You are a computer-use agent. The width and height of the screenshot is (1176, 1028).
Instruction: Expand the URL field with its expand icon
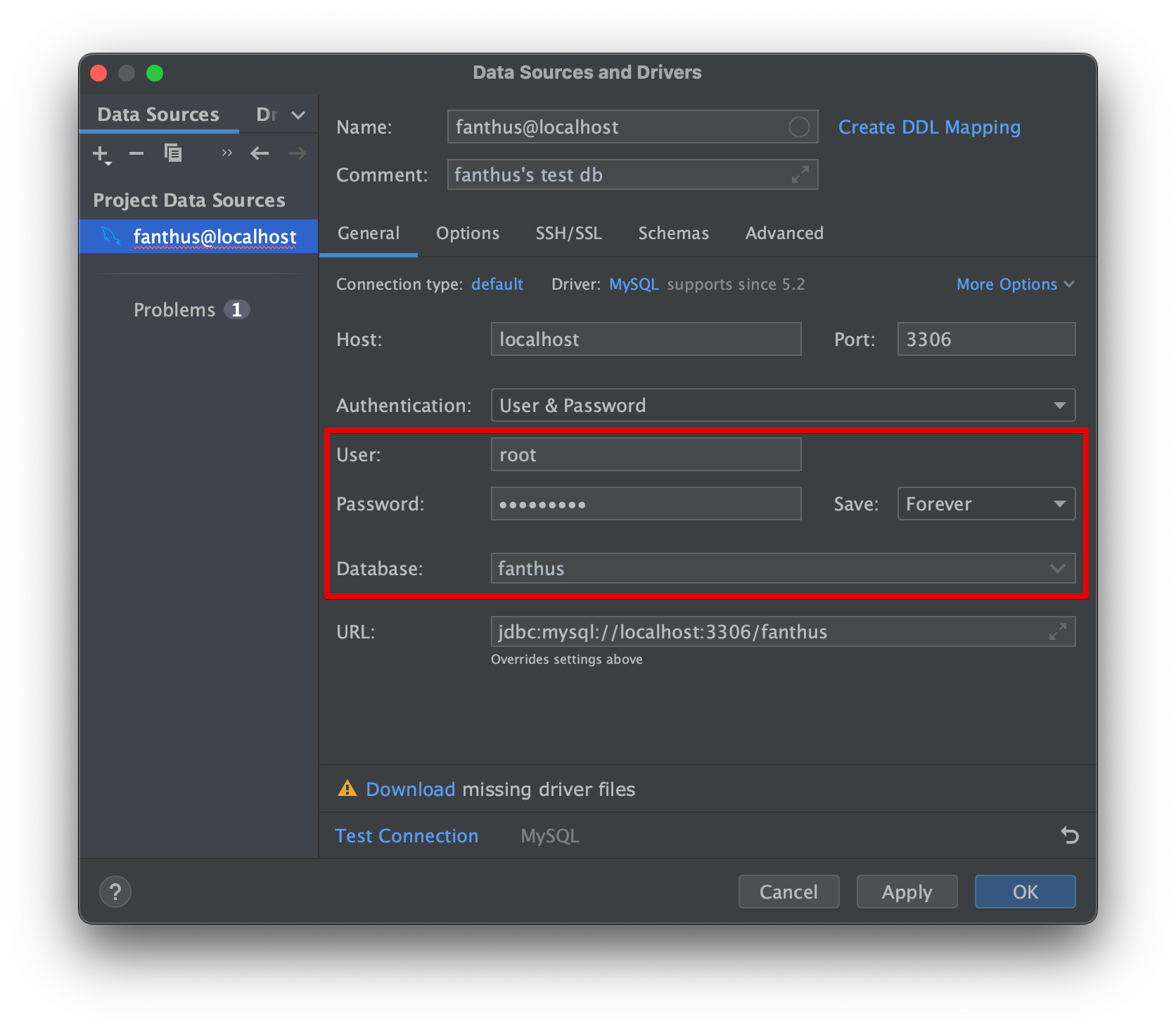click(1057, 631)
